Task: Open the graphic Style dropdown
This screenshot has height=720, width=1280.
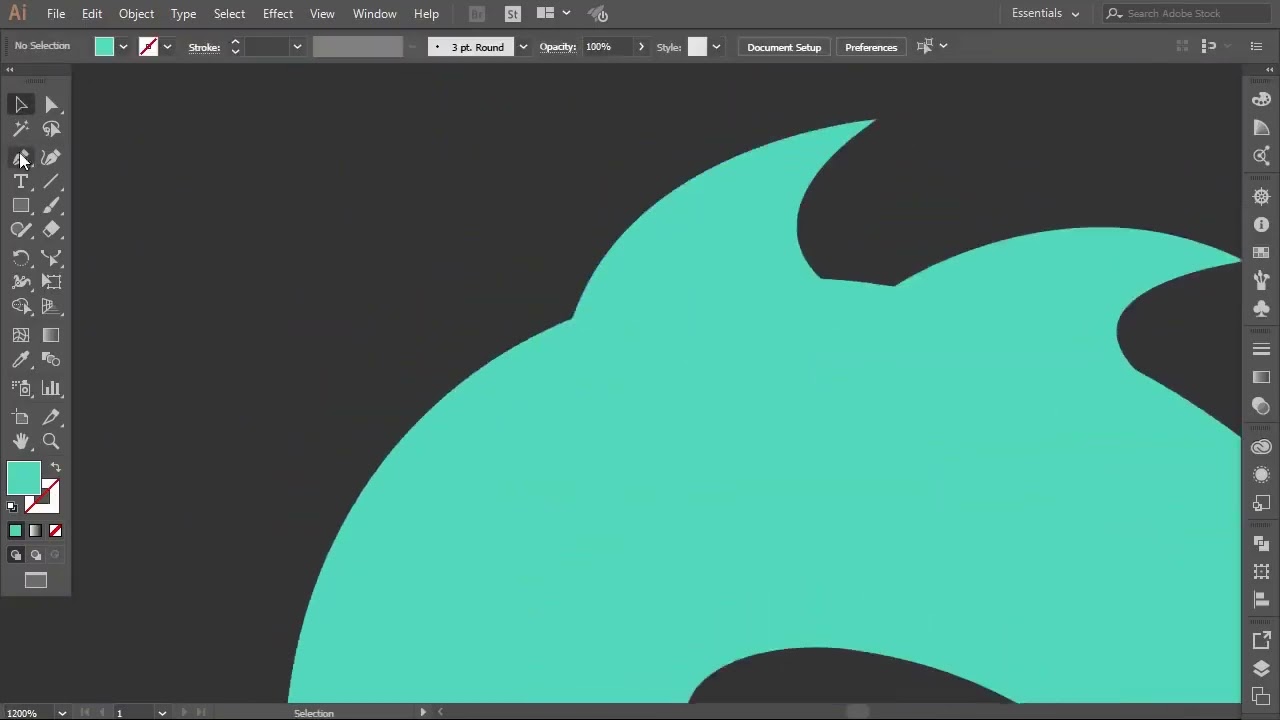Action: [716, 47]
